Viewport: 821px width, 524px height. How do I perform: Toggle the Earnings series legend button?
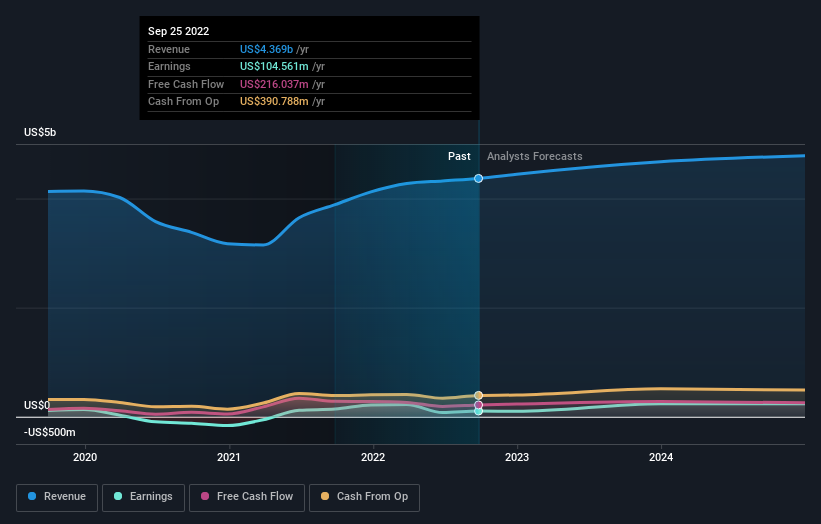click(x=143, y=497)
